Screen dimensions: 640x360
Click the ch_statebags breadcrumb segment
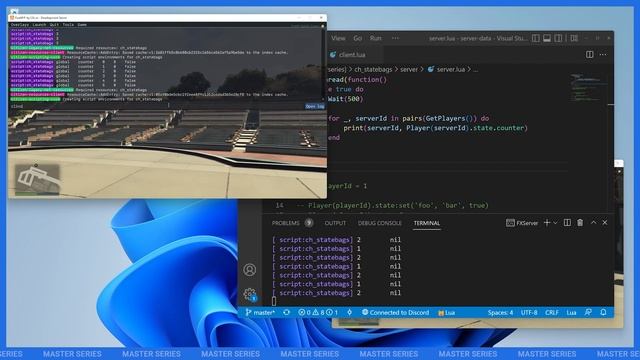(373, 69)
